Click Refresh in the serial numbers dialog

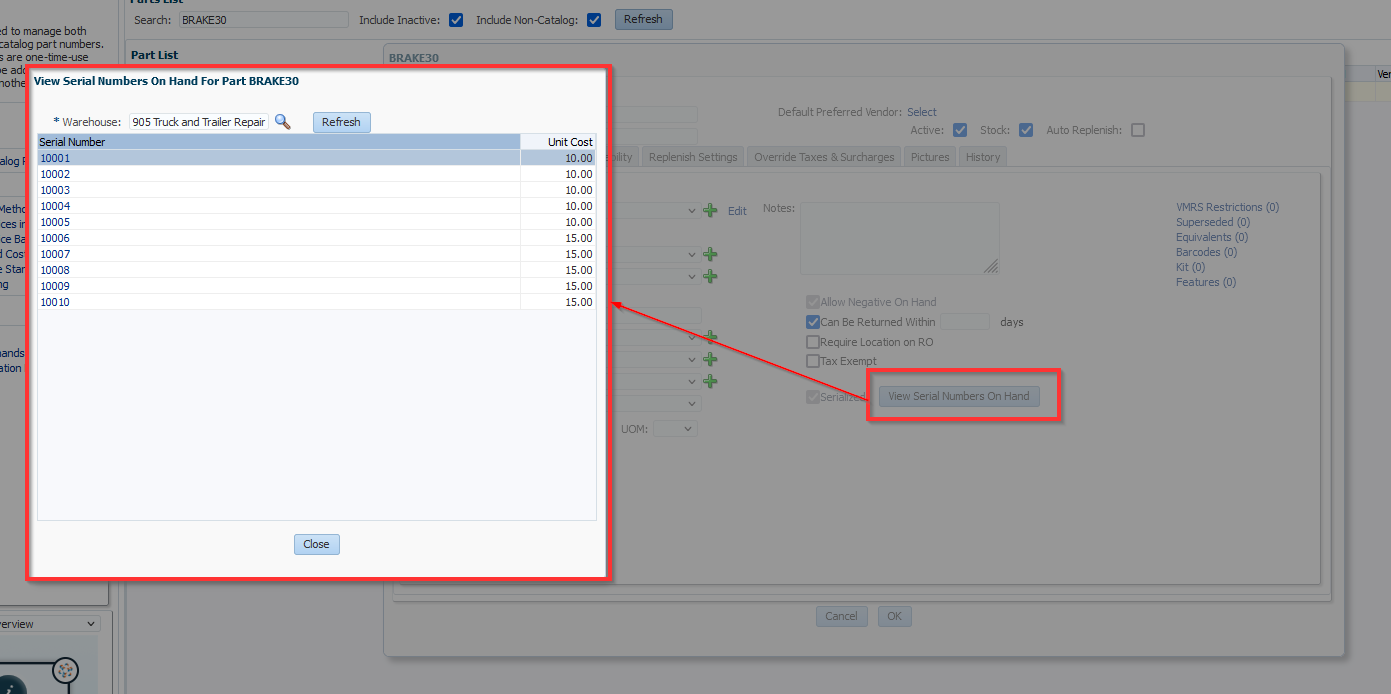[341, 122]
